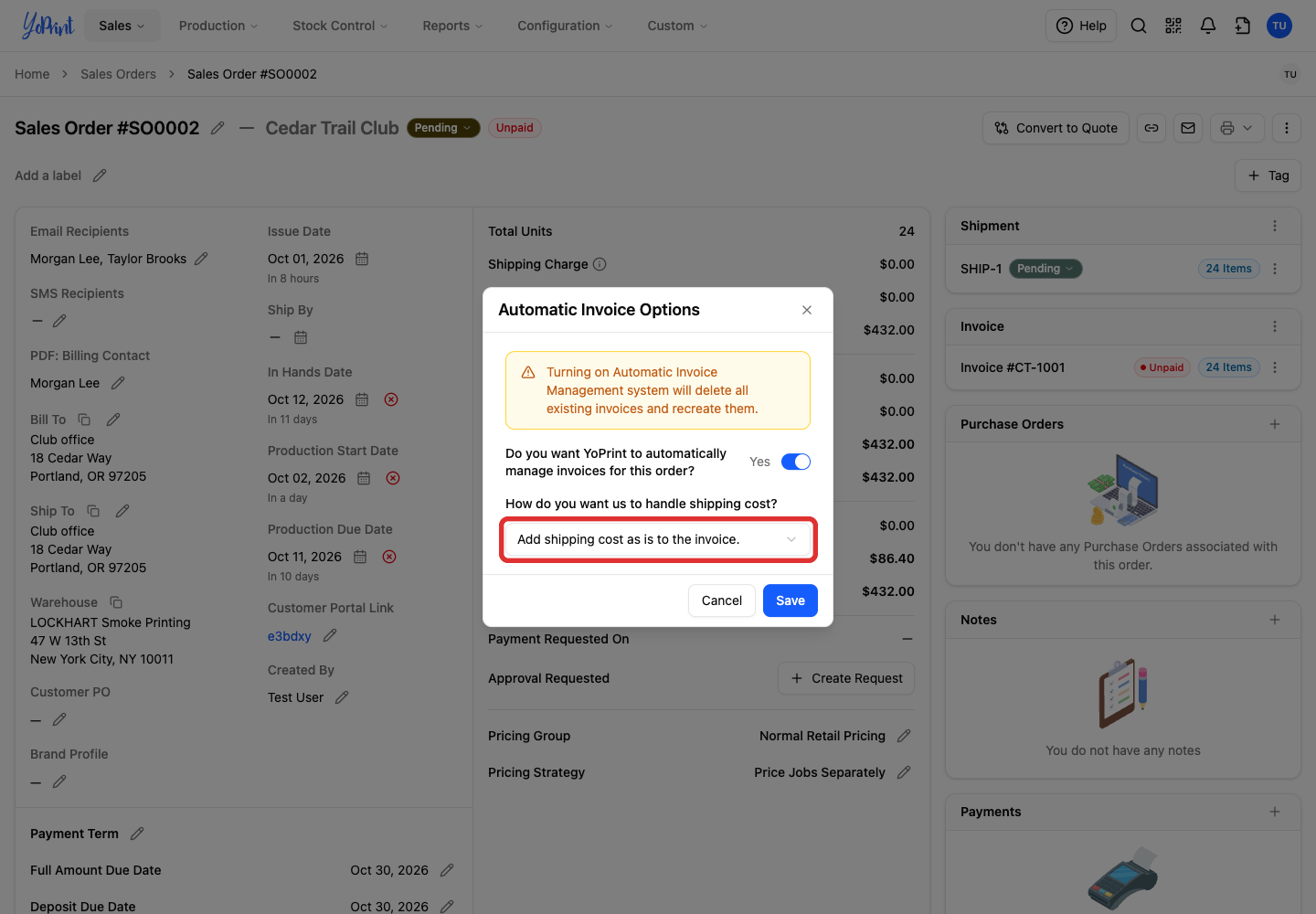The height and width of the screenshot is (914, 1316).
Task: Clear the In Hands Date
Action: tap(391, 399)
